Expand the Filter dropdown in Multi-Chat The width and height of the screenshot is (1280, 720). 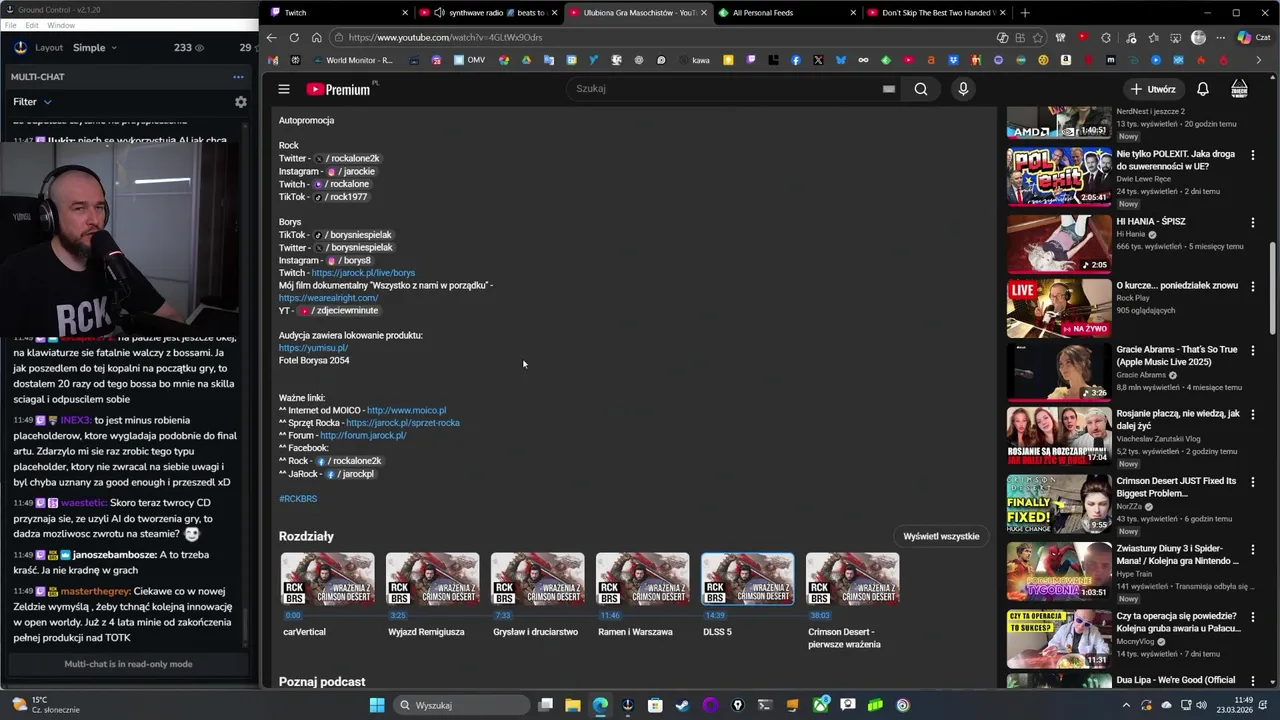(32, 101)
